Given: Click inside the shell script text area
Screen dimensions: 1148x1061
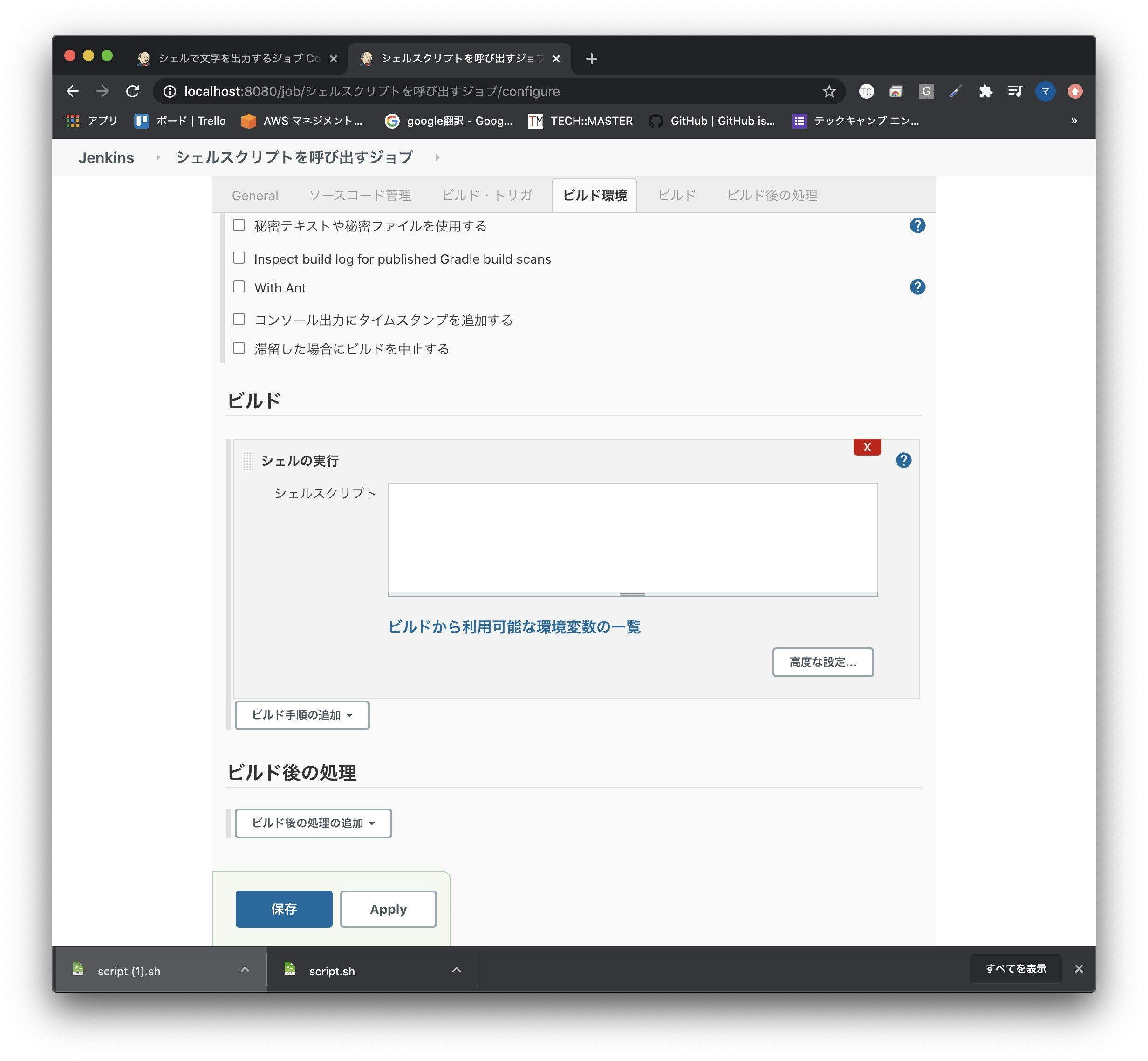Looking at the screenshot, I should (x=632, y=537).
